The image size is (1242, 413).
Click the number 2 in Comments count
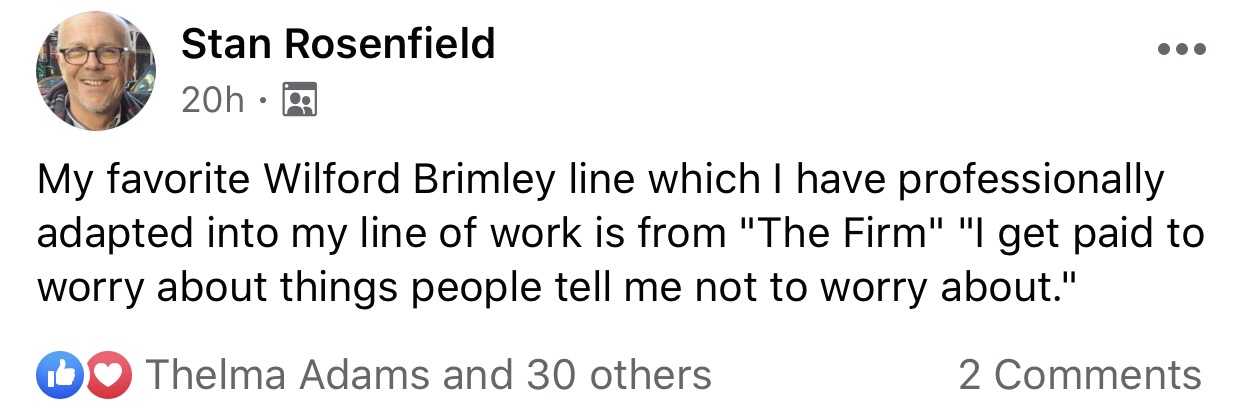970,375
